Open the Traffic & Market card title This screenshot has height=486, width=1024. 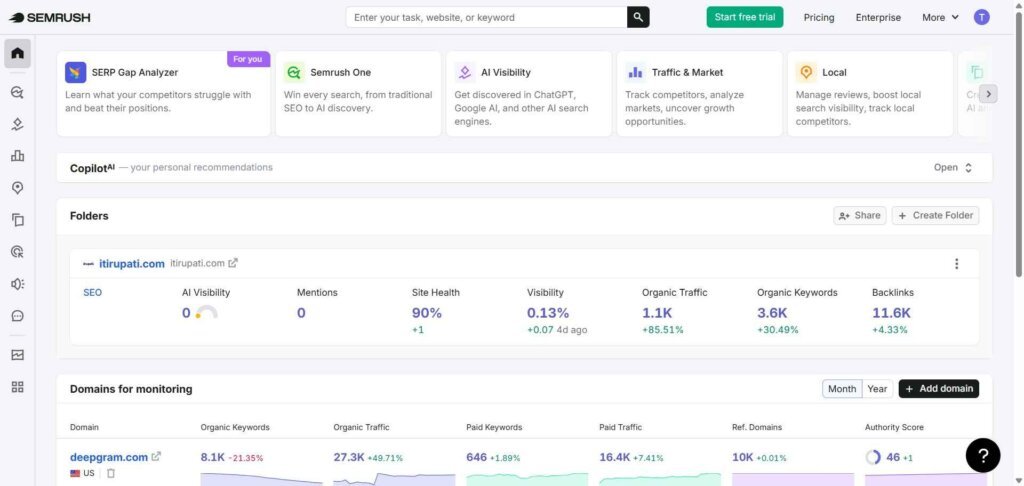pos(687,73)
